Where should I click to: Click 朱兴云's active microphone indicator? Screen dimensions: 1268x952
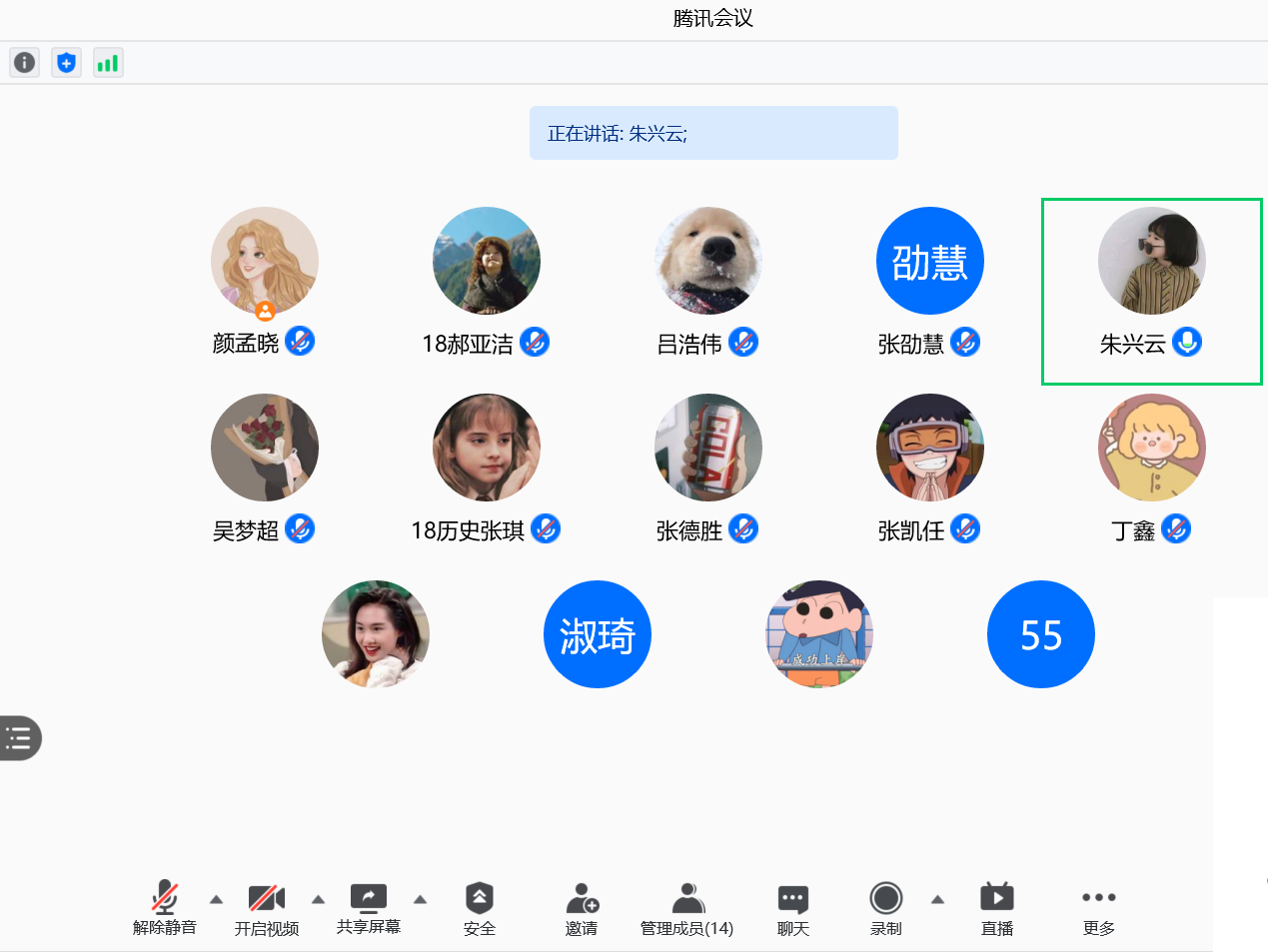[x=1187, y=343]
